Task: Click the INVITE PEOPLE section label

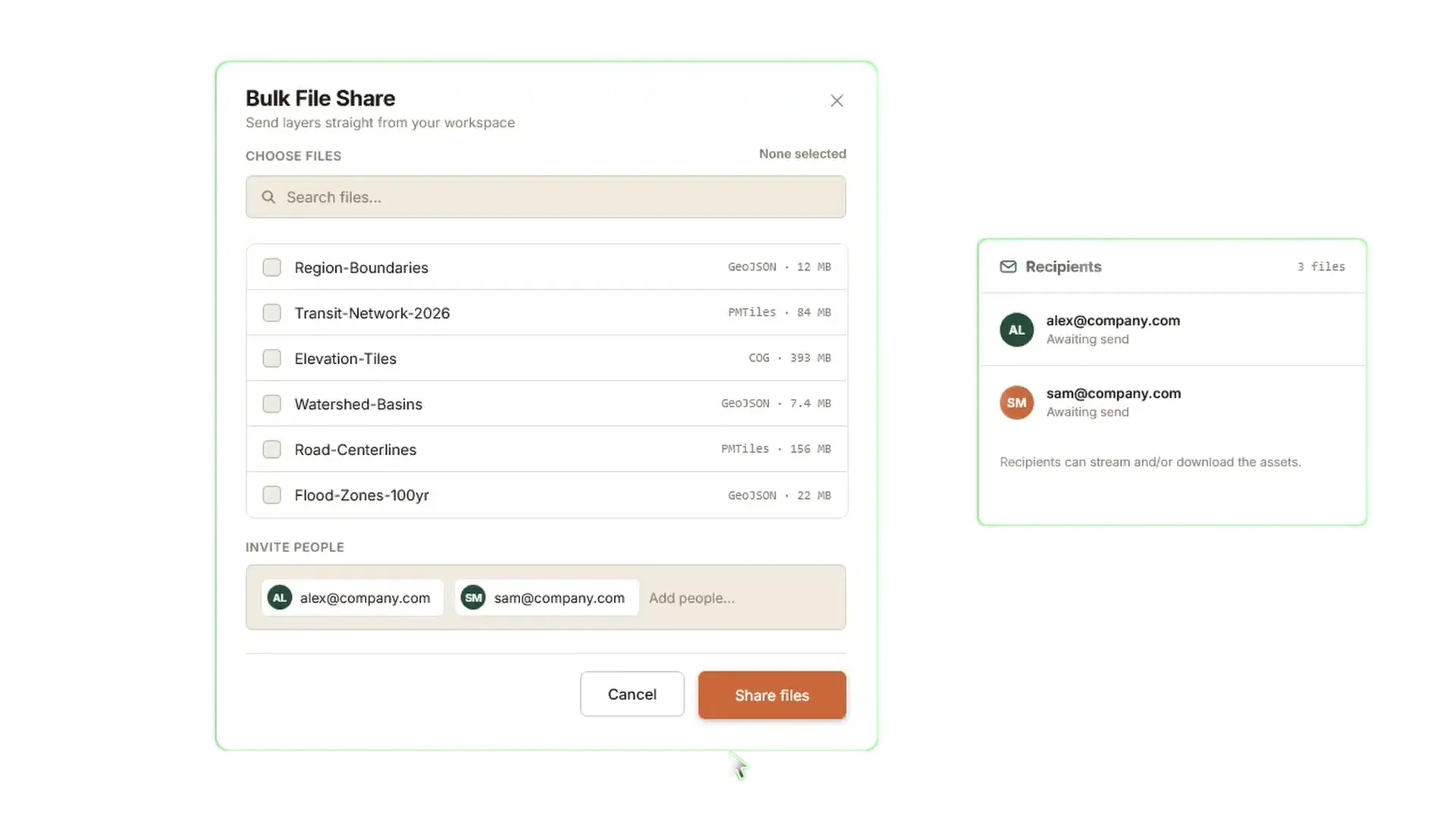Action: pos(295,548)
